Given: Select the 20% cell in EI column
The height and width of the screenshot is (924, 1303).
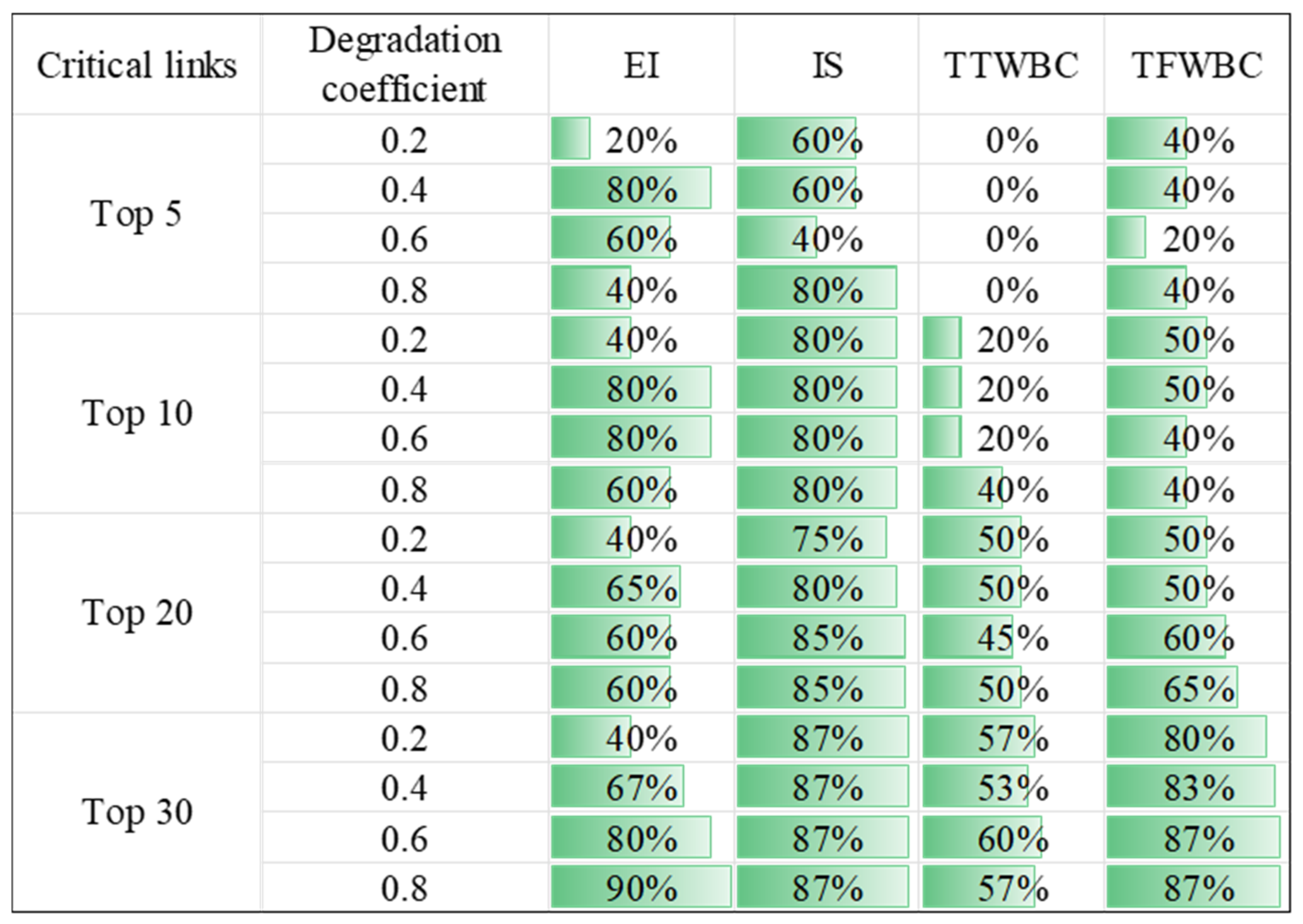Looking at the screenshot, I should click(x=641, y=140).
